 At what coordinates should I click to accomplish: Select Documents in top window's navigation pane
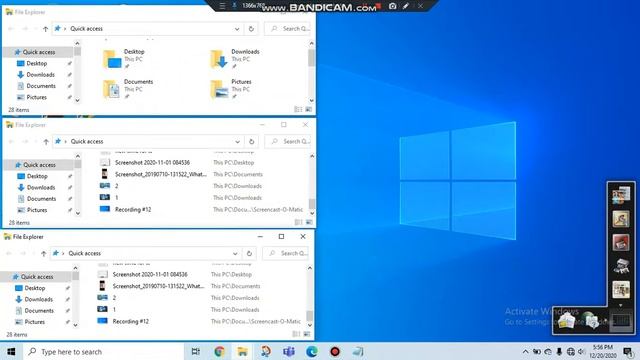click(x=41, y=86)
